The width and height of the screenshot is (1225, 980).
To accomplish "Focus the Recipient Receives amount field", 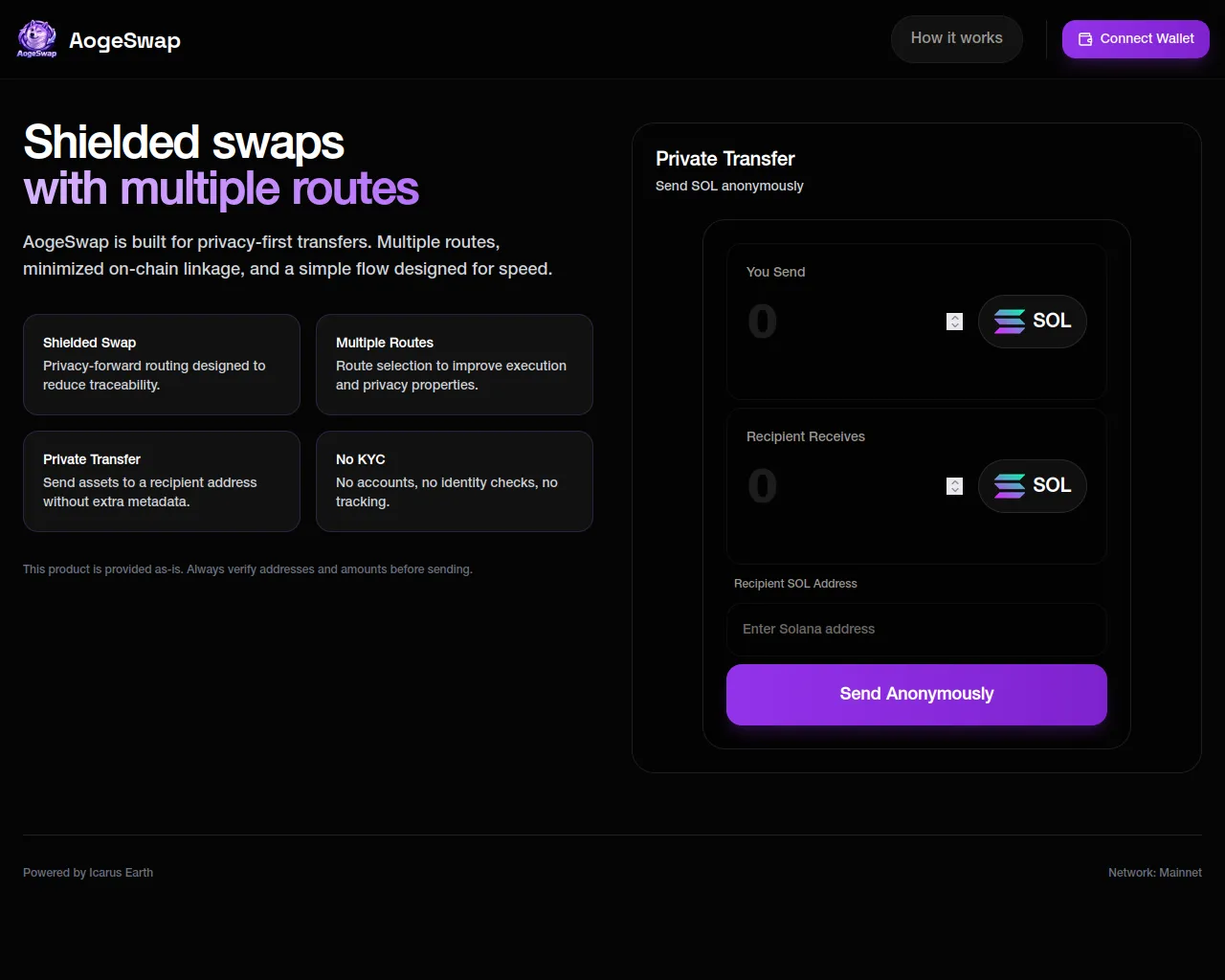I will click(842, 486).
